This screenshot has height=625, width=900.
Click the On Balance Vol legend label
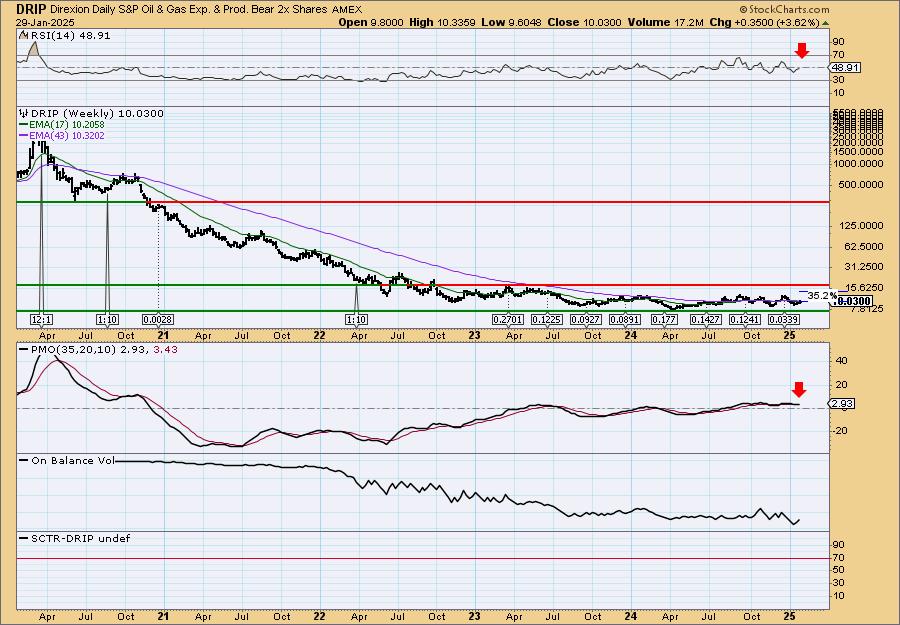72,460
